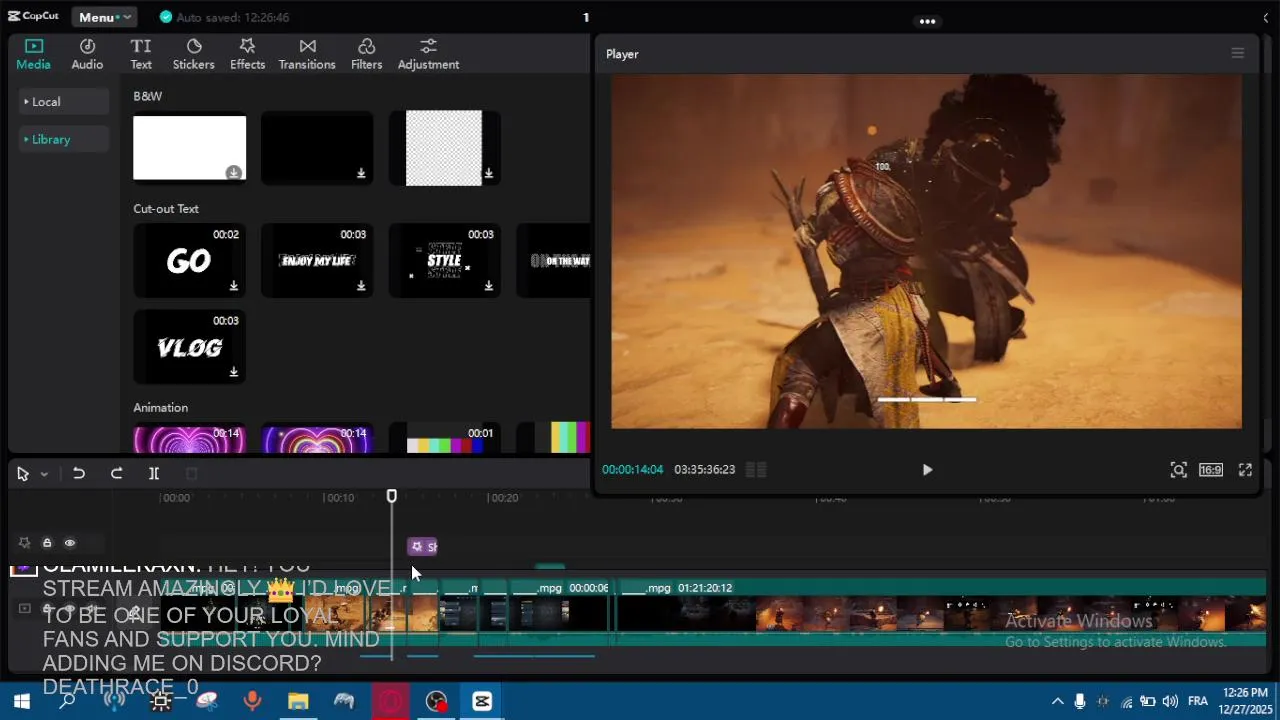Open Windows search from the taskbar
The width and height of the screenshot is (1280, 720).
coord(67,701)
